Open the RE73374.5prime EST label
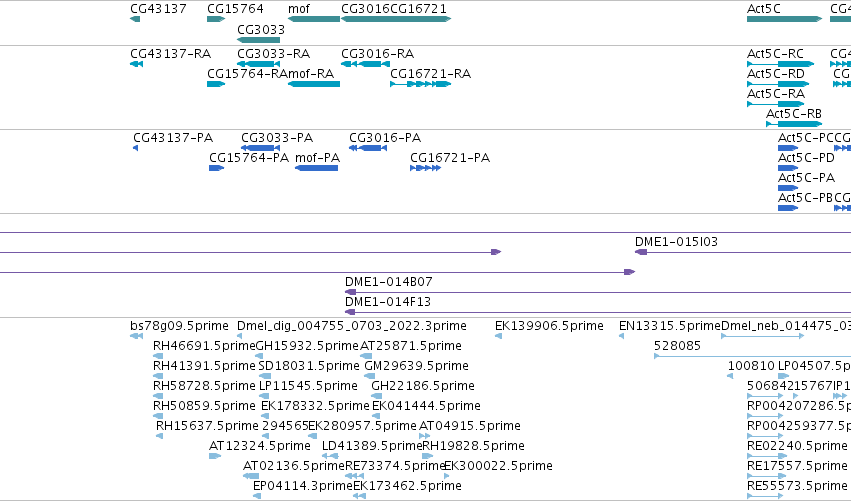 395,467
